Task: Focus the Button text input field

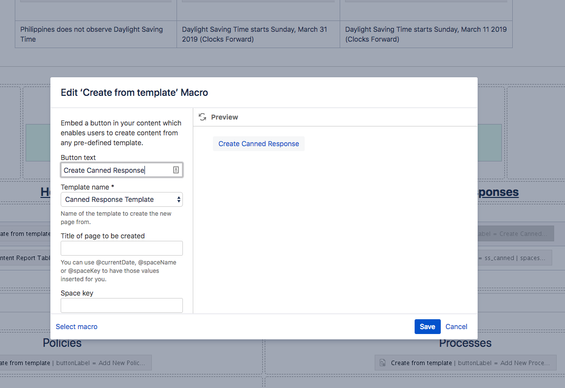Action: click(x=121, y=170)
